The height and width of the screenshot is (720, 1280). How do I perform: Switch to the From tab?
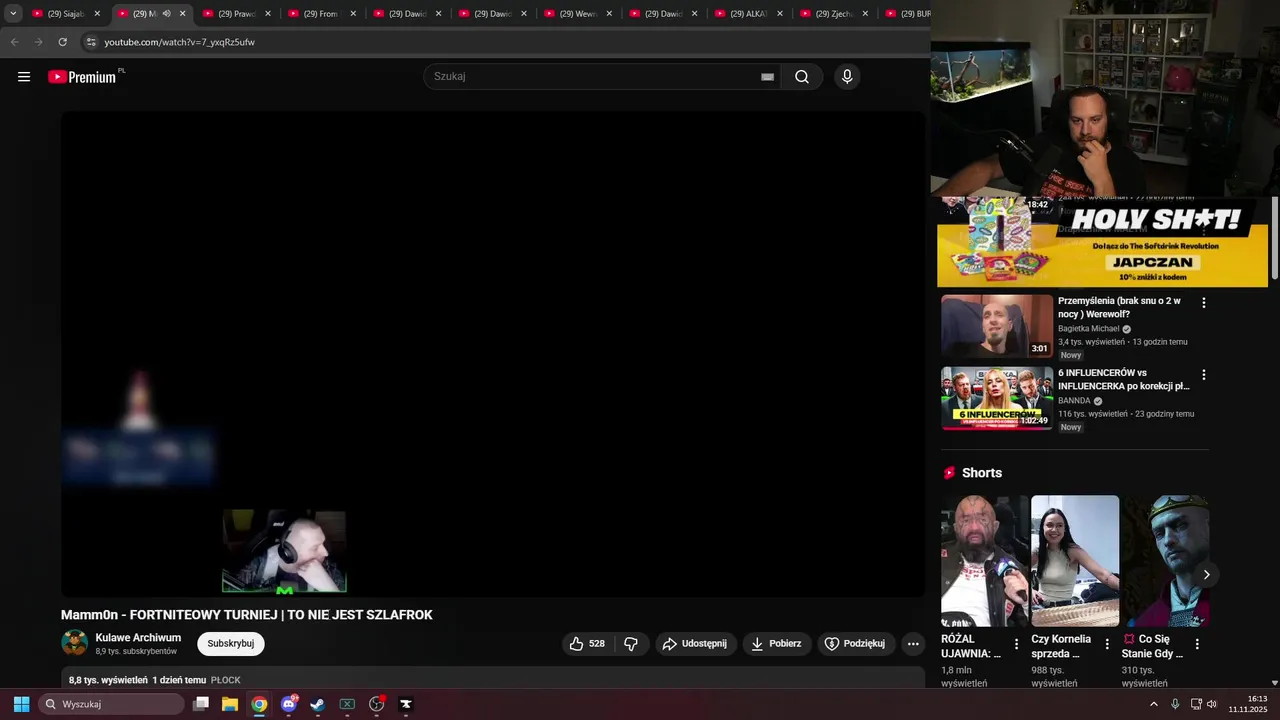click(x=322, y=14)
